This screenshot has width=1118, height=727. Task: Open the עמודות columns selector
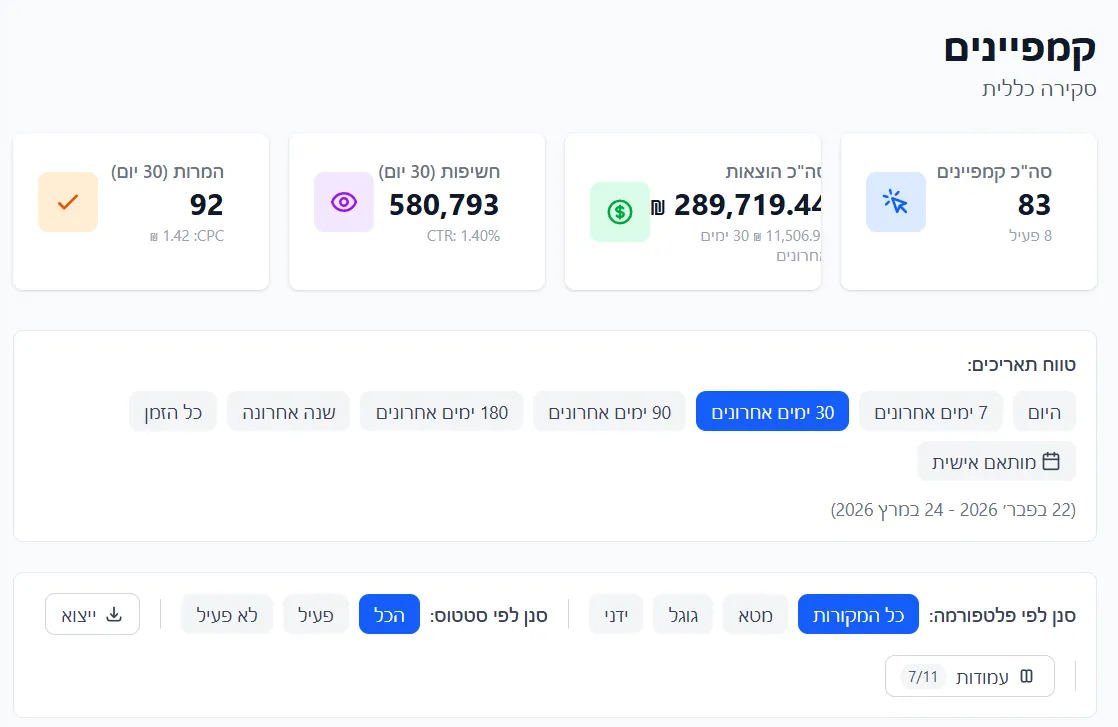click(x=970, y=676)
